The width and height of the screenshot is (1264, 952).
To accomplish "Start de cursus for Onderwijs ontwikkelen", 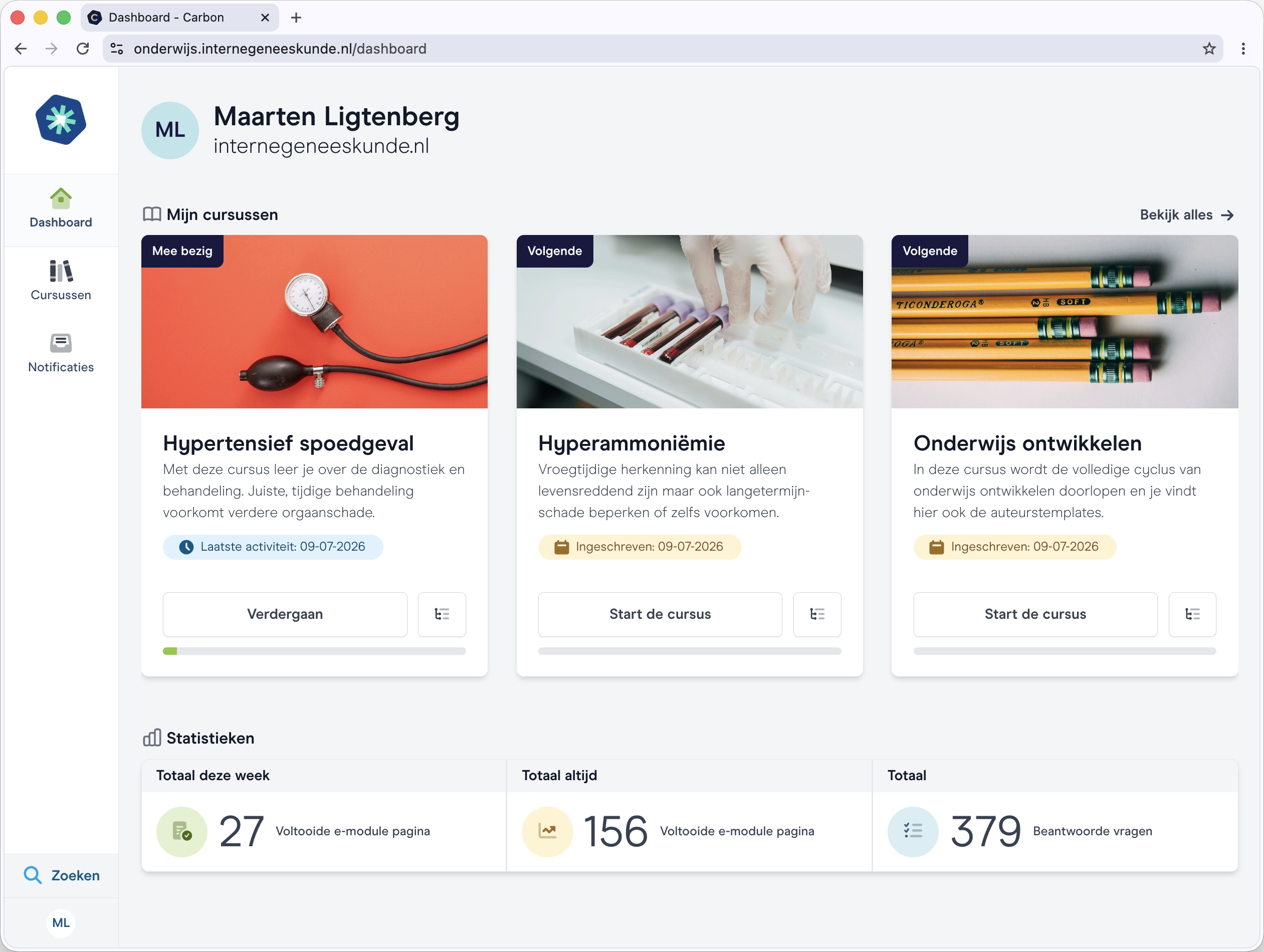I will (x=1035, y=614).
